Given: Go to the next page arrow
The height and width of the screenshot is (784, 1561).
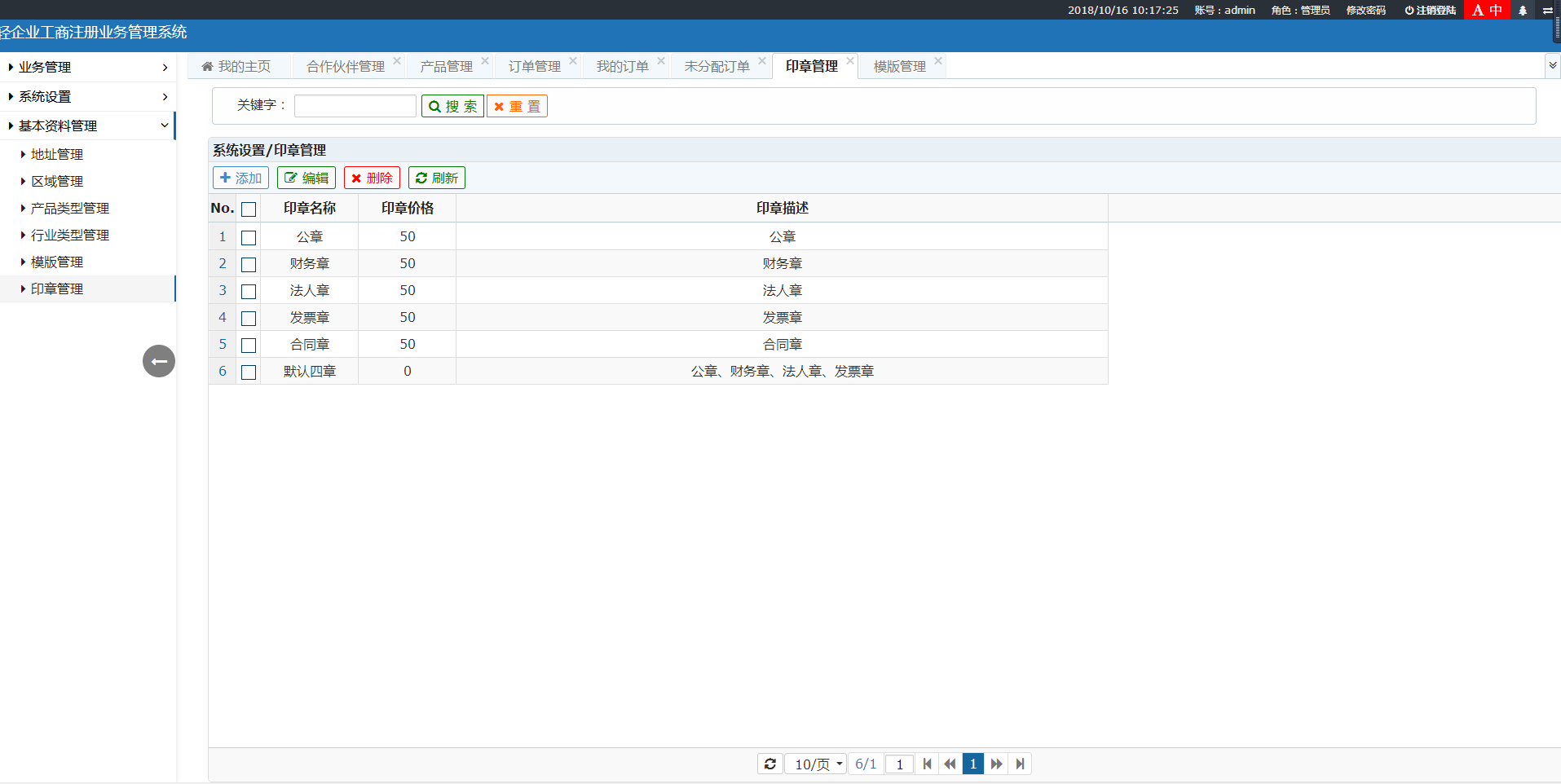Looking at the screenshot, I should (996, 764).
